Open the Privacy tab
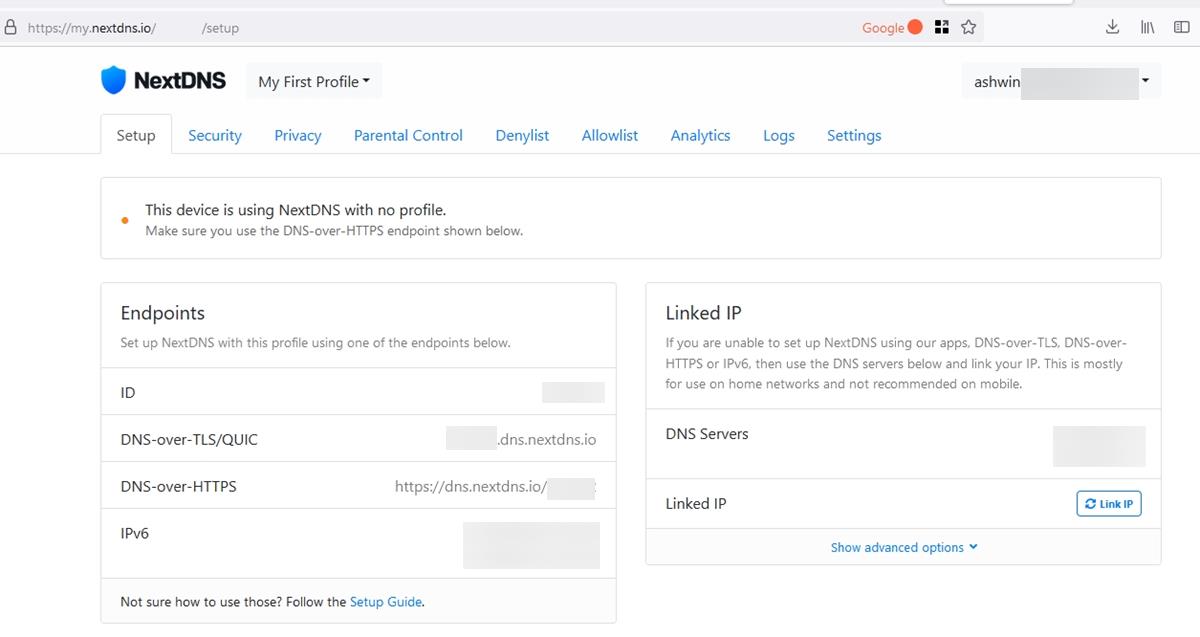The height and width of the screenshot is (637, 1200). pos(298,135)
